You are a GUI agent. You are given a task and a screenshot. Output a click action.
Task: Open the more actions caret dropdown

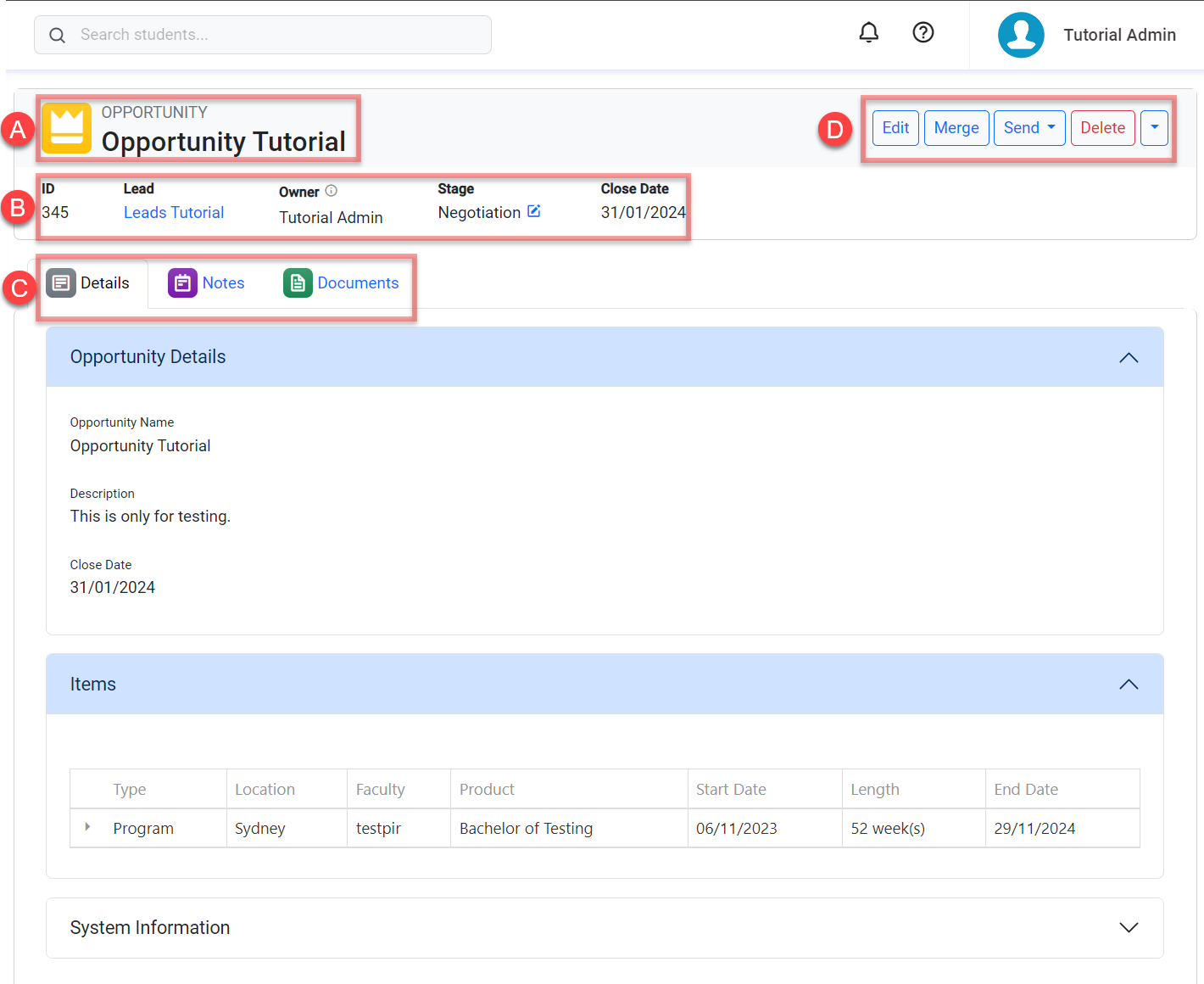[x=1154, y=128]
